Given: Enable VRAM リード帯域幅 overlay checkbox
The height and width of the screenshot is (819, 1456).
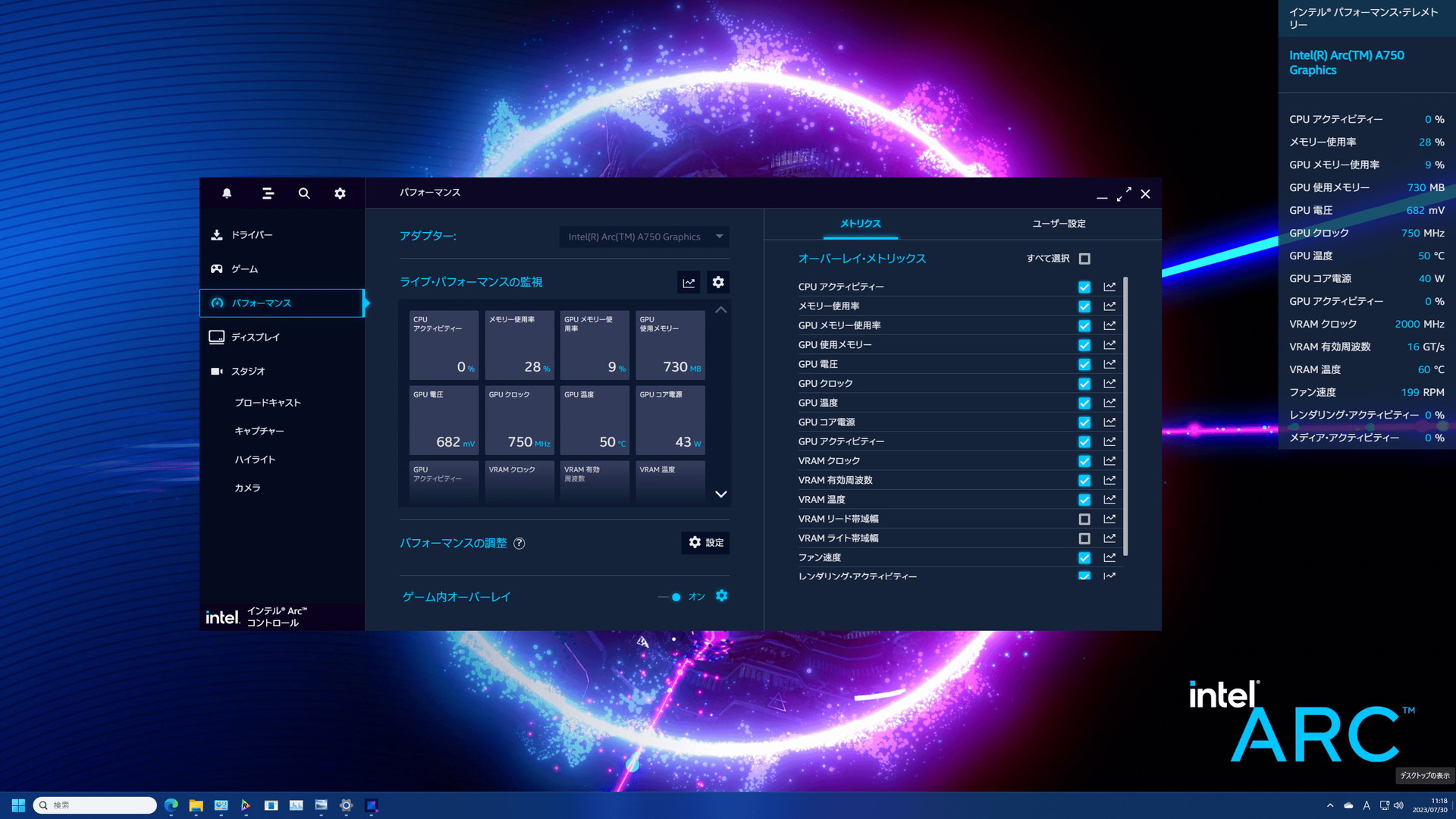Looking at the screenshot, I should [x=1084, y=519].
